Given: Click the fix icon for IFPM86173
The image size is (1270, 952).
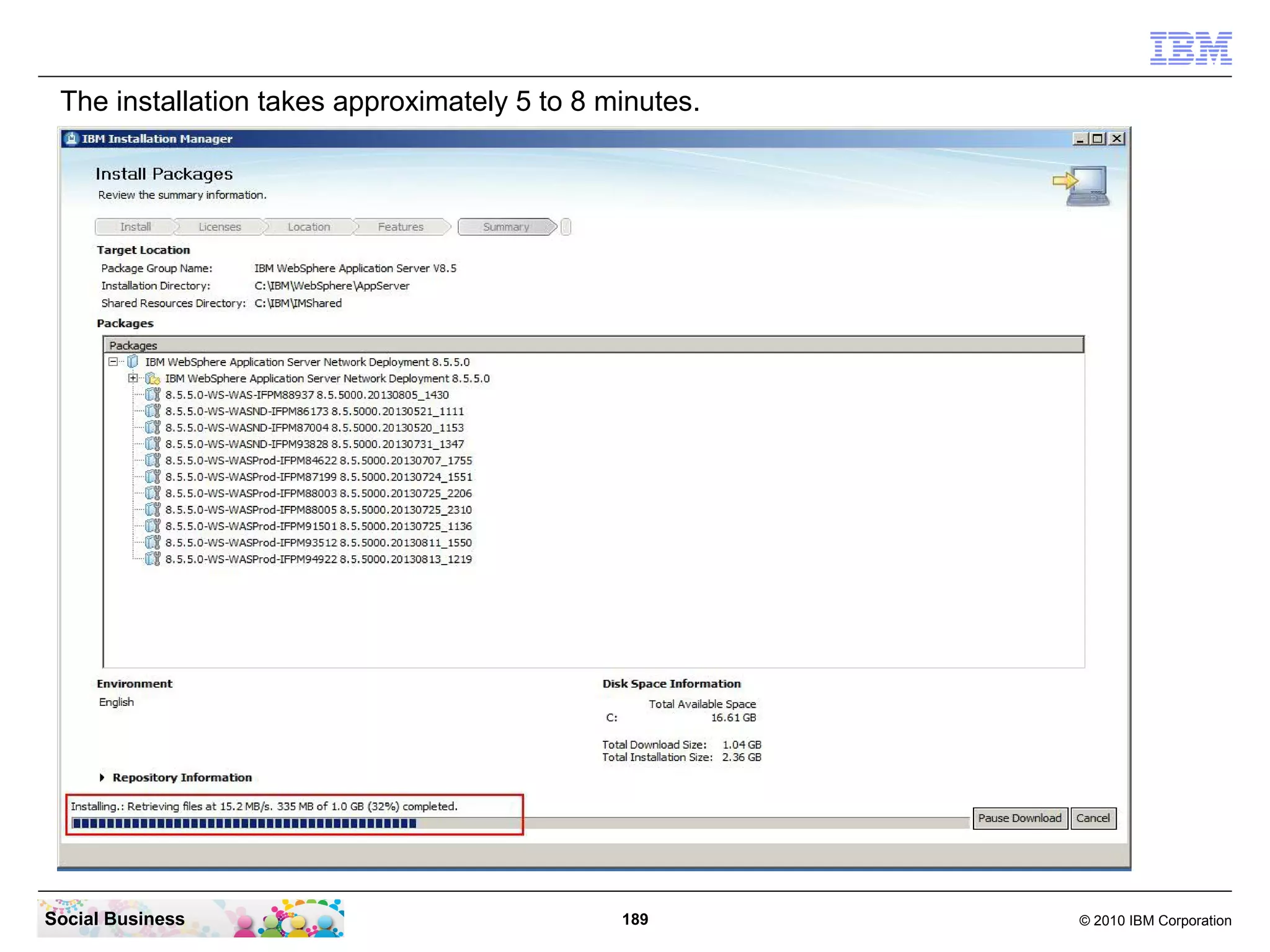Looking at the screenshot, I should point(153,412).
